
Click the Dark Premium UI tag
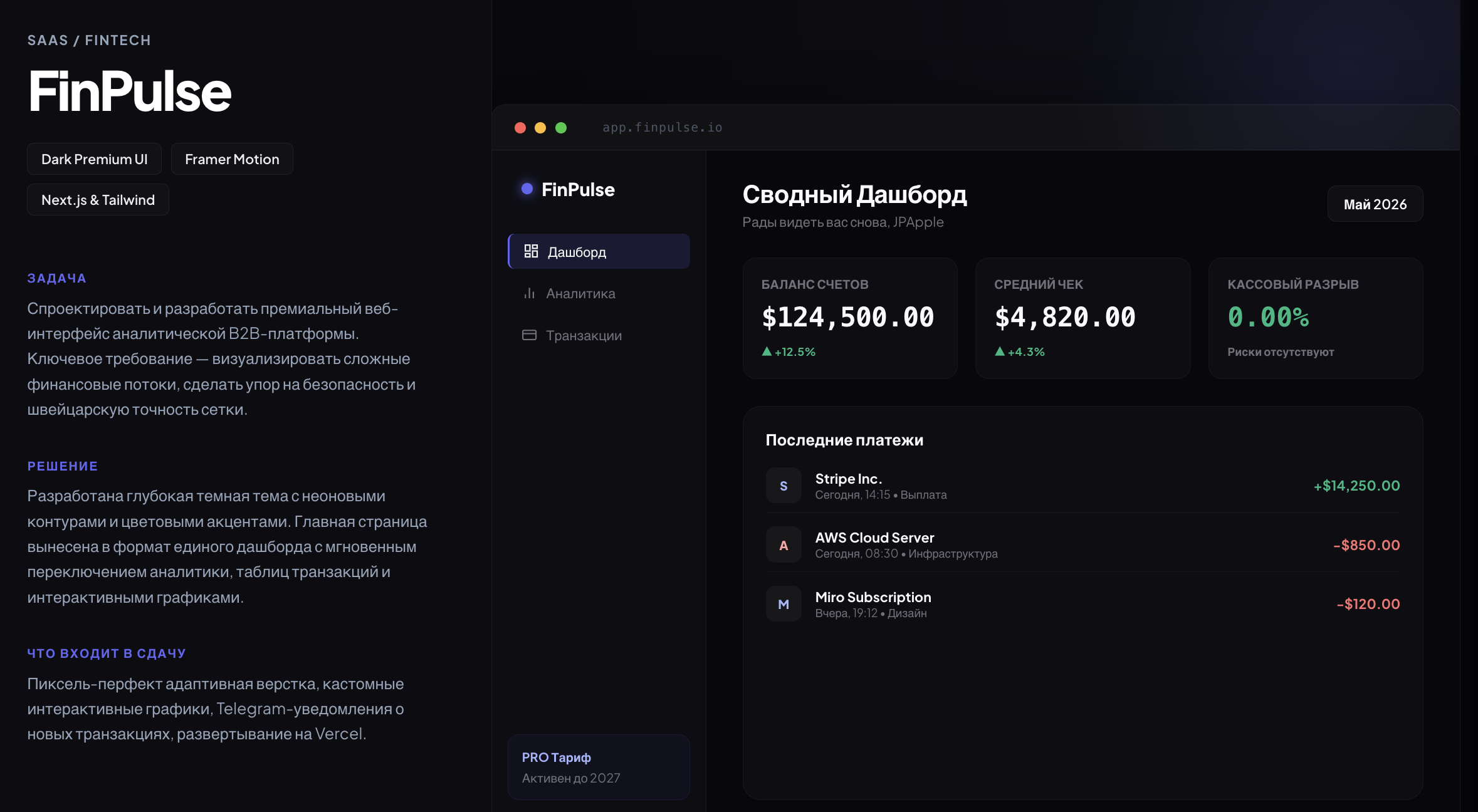[x=95, y=159]
